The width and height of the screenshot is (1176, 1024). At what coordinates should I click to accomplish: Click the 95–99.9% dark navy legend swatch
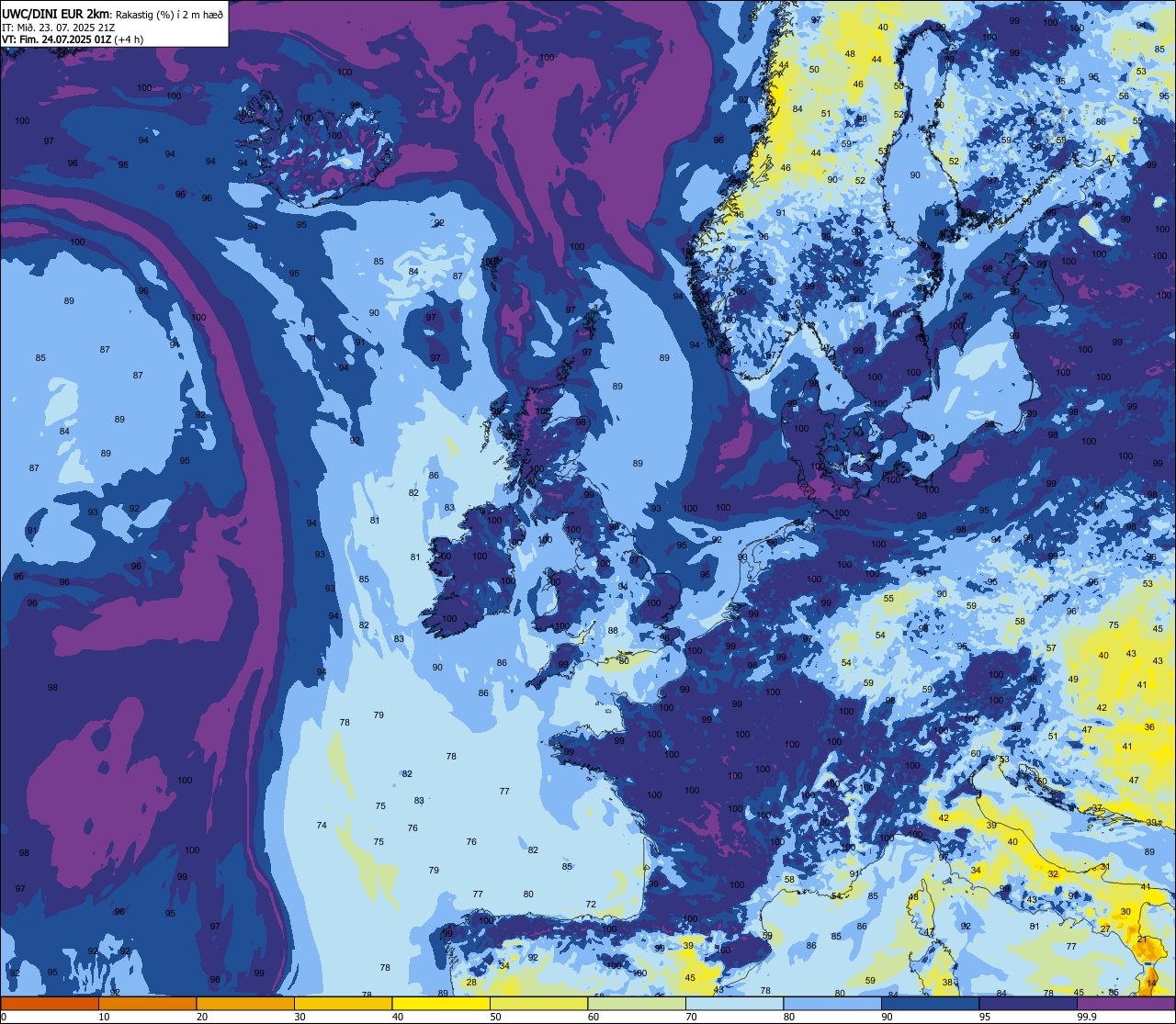(x=1028, y=1004)
